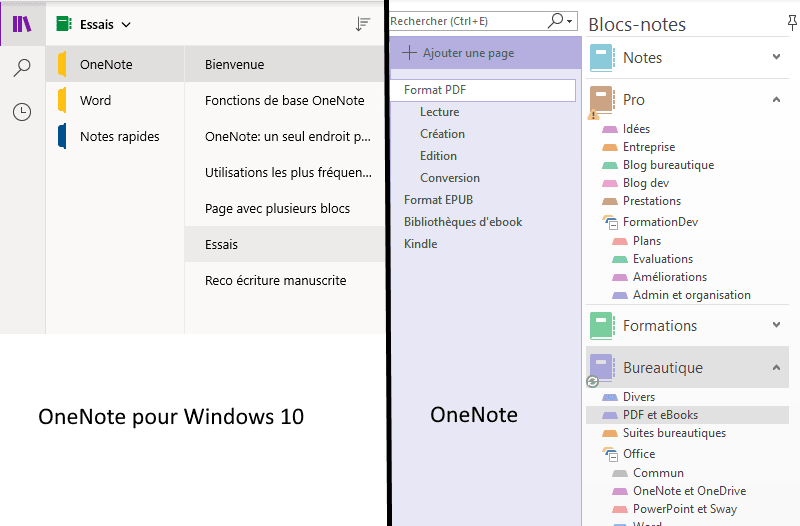Expand the Formations notebook

[x=777, y=324]
